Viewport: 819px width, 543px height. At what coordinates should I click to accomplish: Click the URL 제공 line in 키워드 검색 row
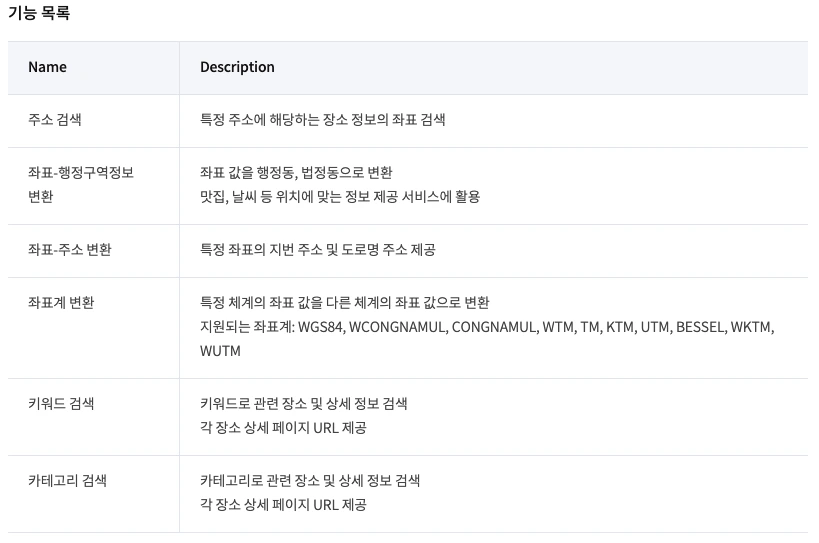point(283,428)
